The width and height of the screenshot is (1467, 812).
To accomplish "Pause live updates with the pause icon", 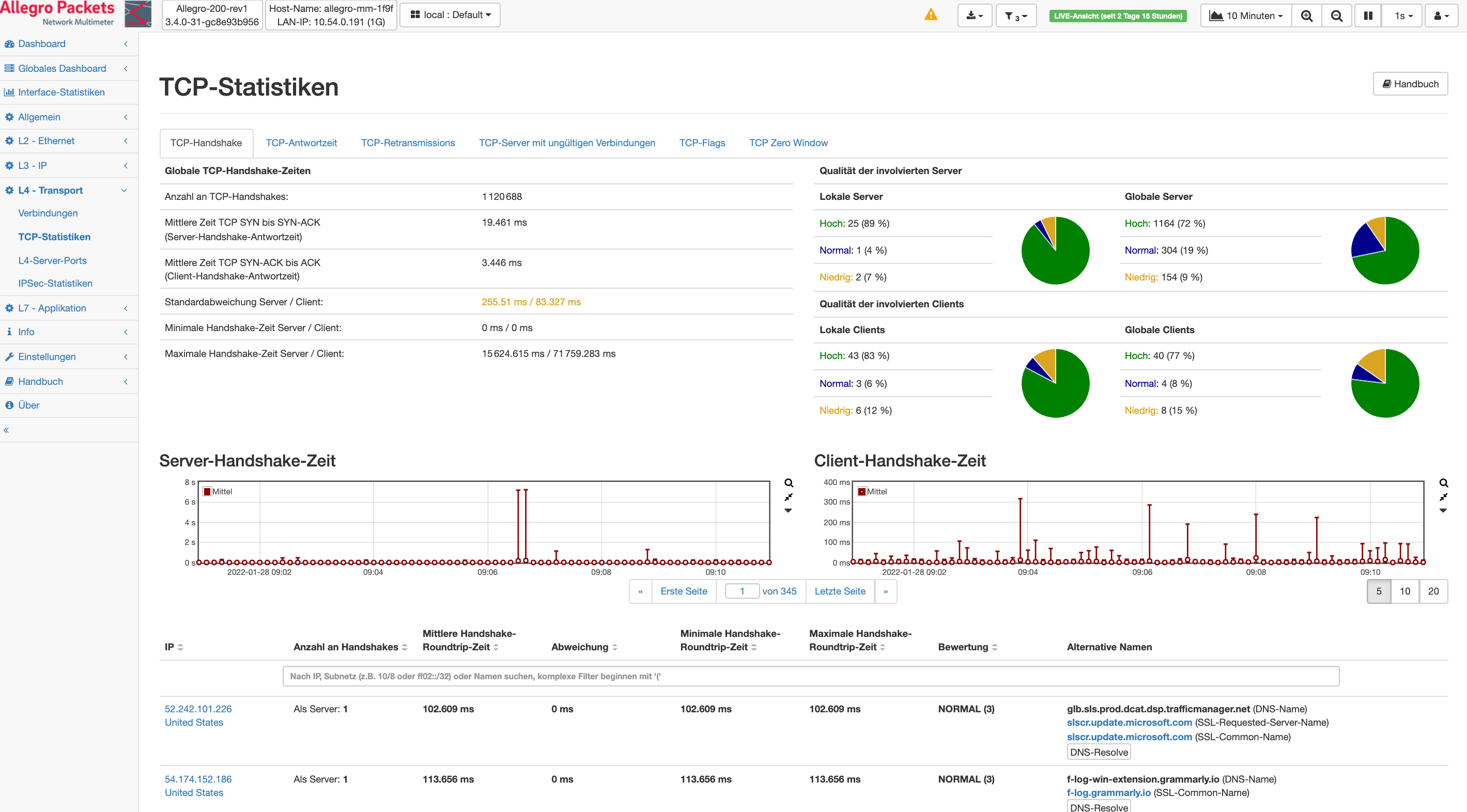I will pos(1367,15).
